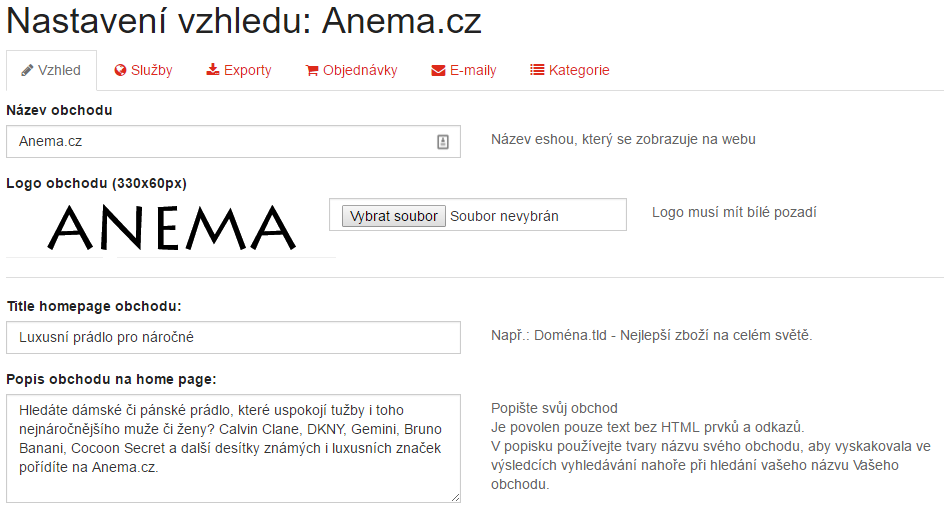The image size is (944, 515).
Task: Click the ANEMA logo image
Action: [172, 228]
